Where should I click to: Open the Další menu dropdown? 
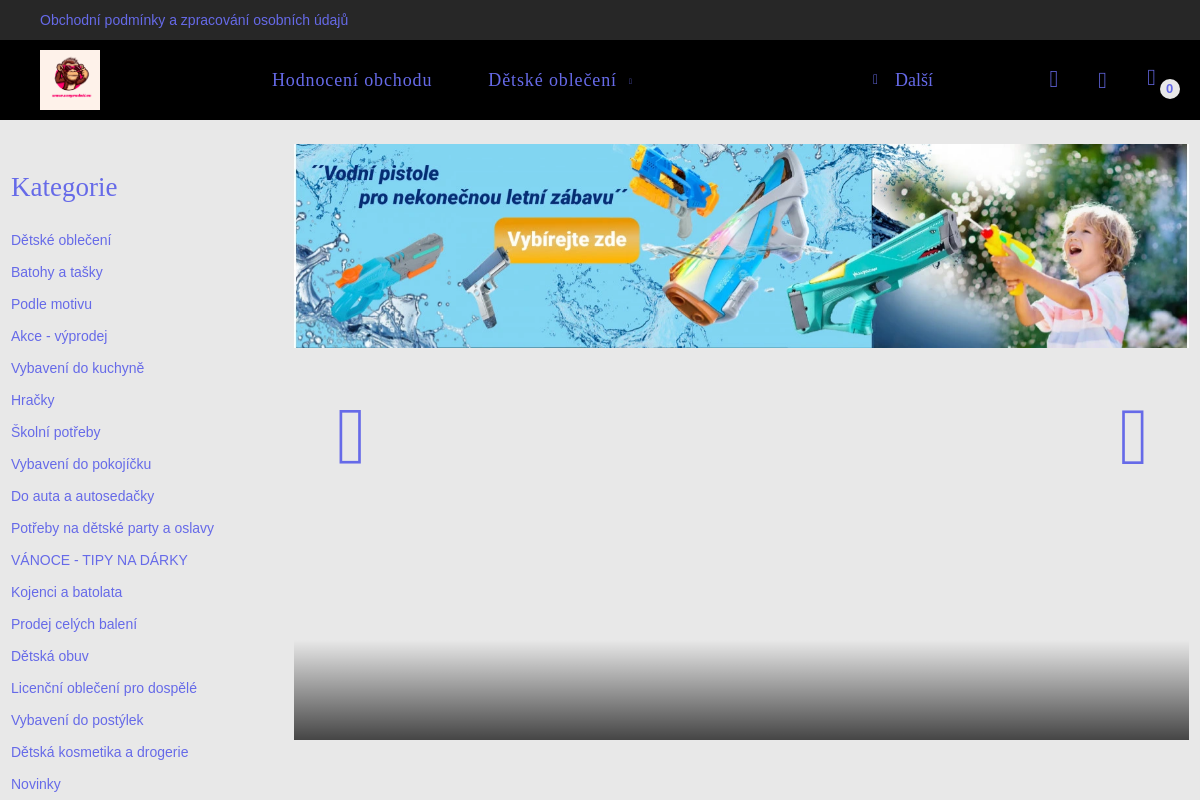(x=903, y=80)
